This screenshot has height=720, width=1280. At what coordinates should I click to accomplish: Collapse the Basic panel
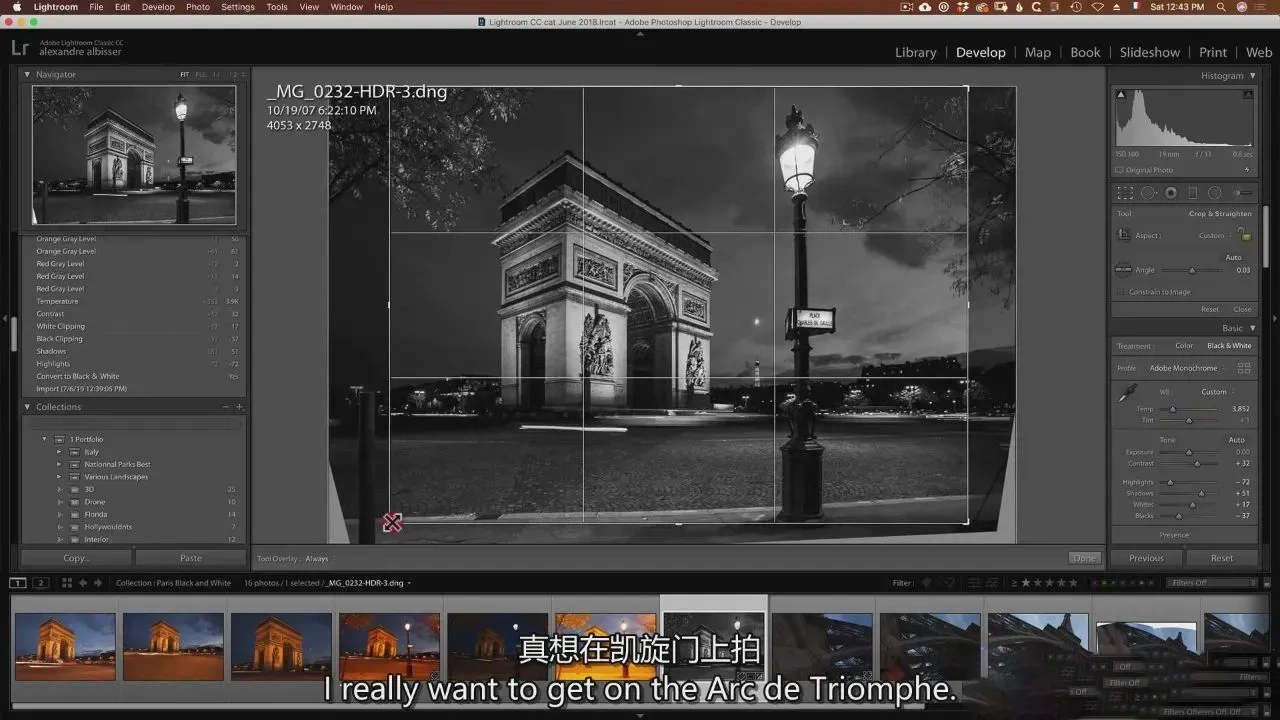1252,328
